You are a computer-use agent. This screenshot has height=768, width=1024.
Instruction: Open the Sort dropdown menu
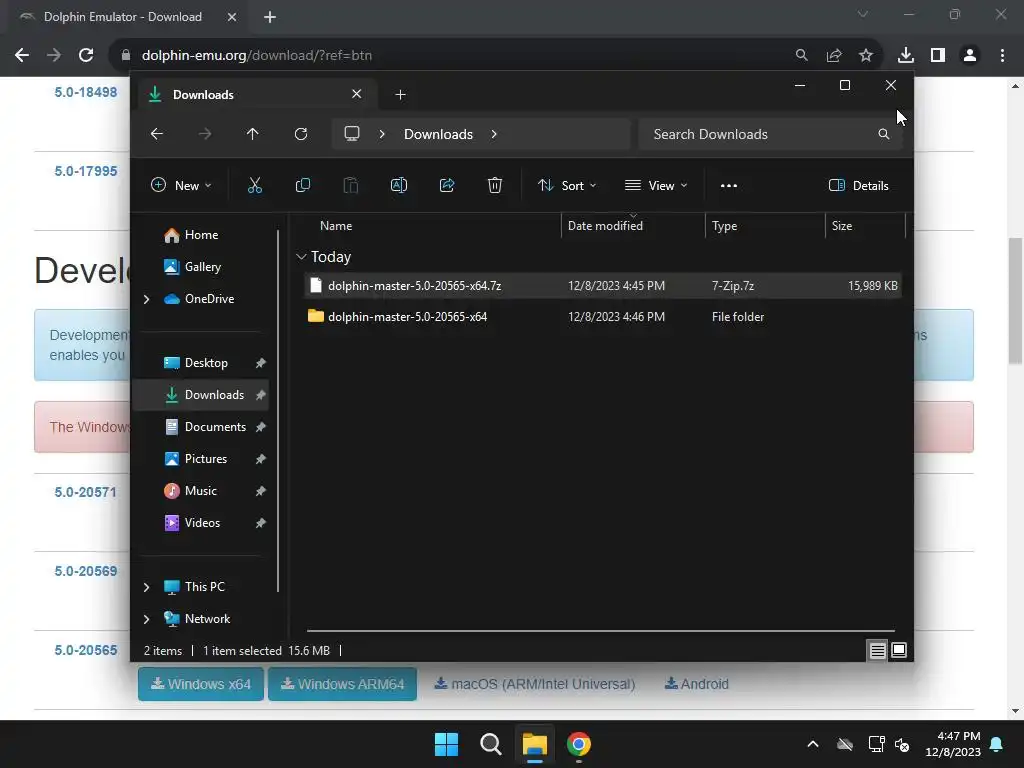566,185
